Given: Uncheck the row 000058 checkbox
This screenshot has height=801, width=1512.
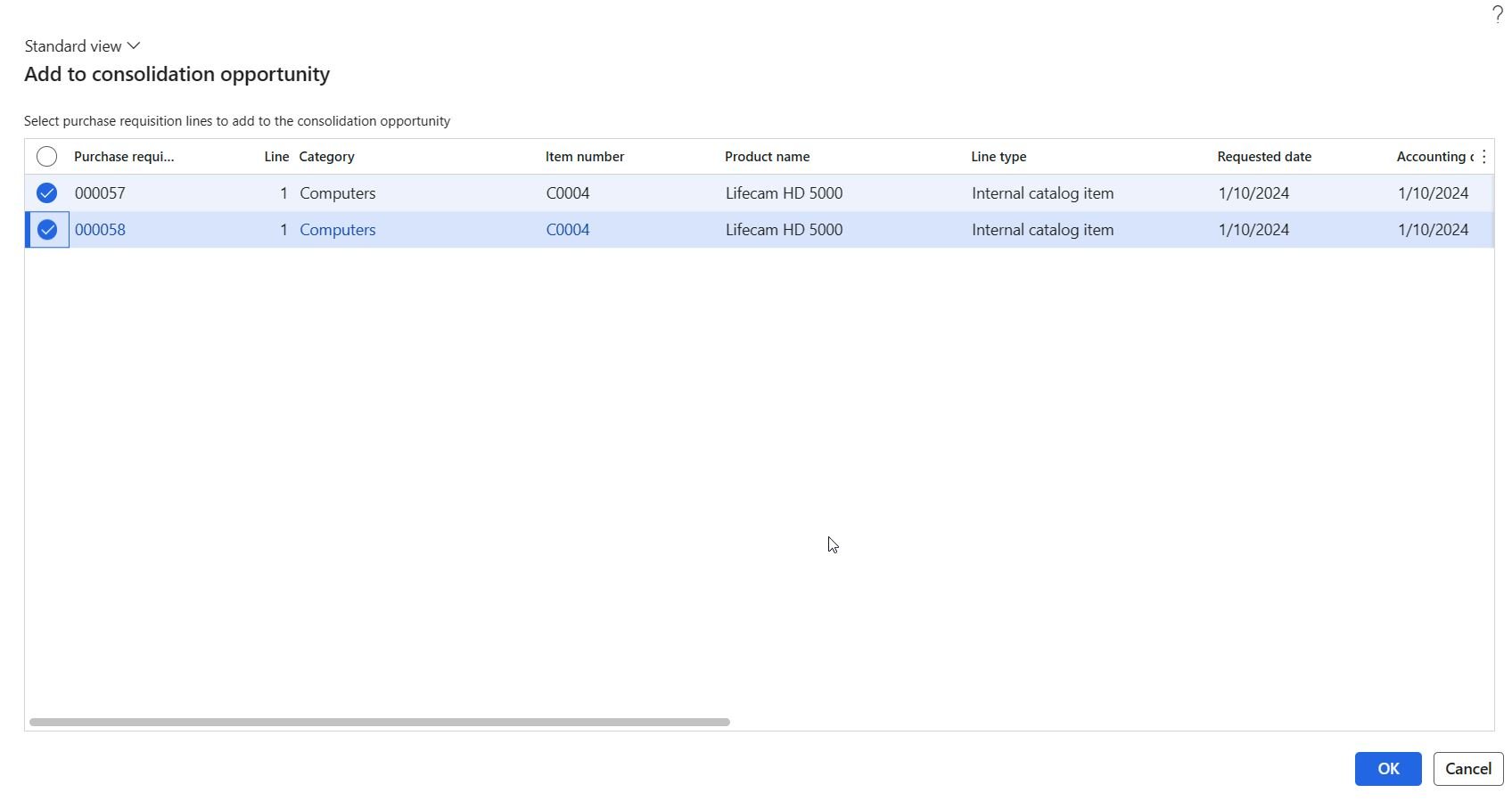Looking at the screenshot, I should (x=46, y=230).
